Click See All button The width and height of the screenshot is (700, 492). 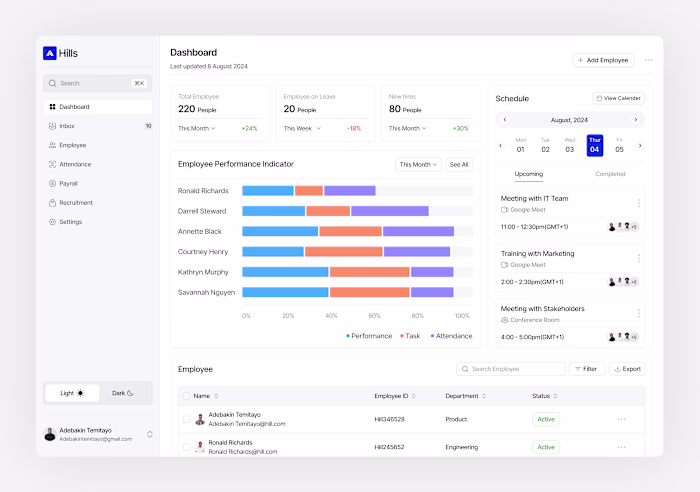click(459, 165)
